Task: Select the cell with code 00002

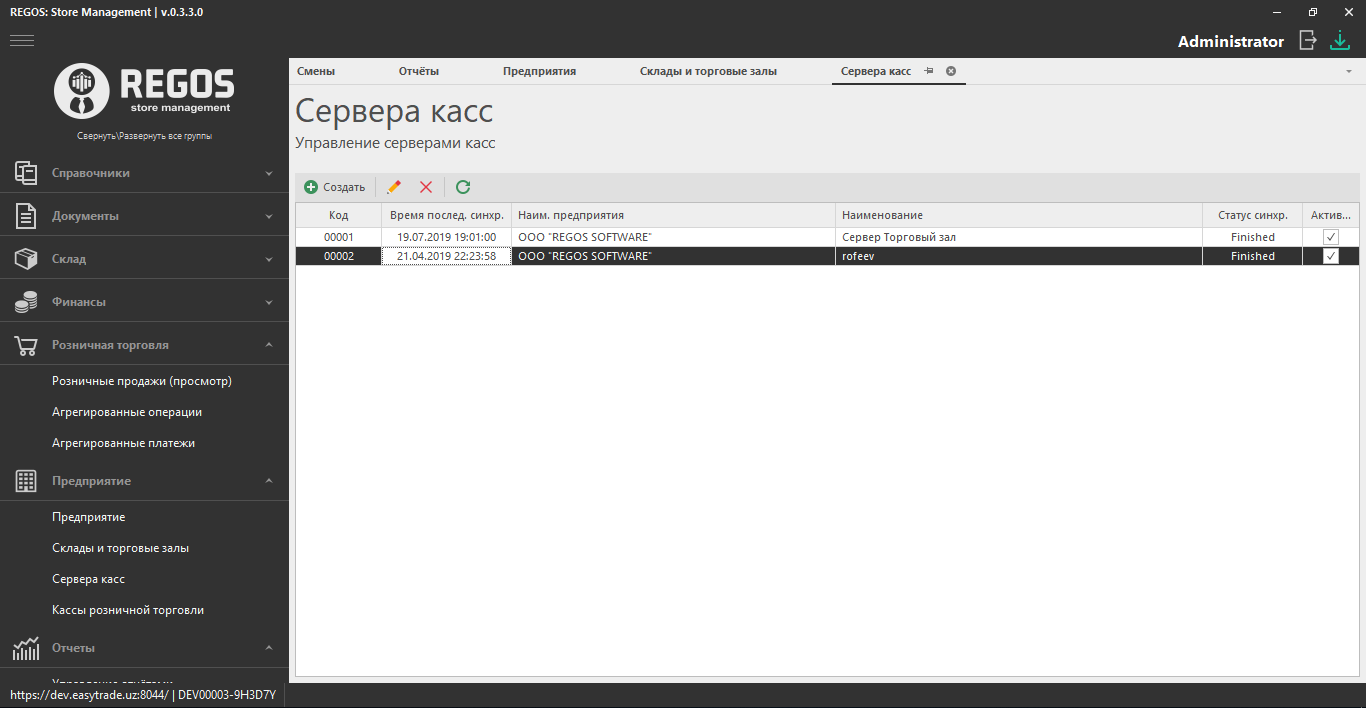Action: coord(339,256)
